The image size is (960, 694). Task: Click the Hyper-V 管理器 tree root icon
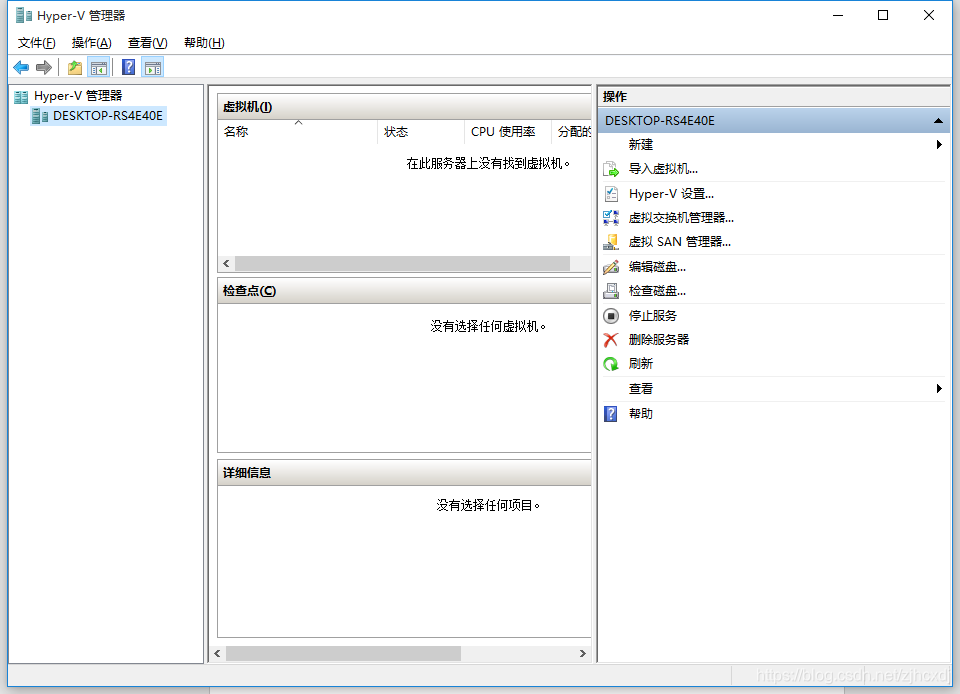[21, 97]
